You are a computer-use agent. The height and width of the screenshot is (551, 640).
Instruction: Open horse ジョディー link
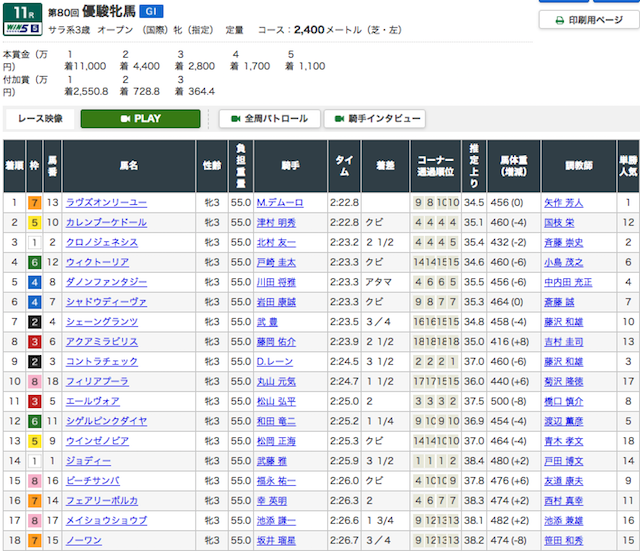click(88, 461)
